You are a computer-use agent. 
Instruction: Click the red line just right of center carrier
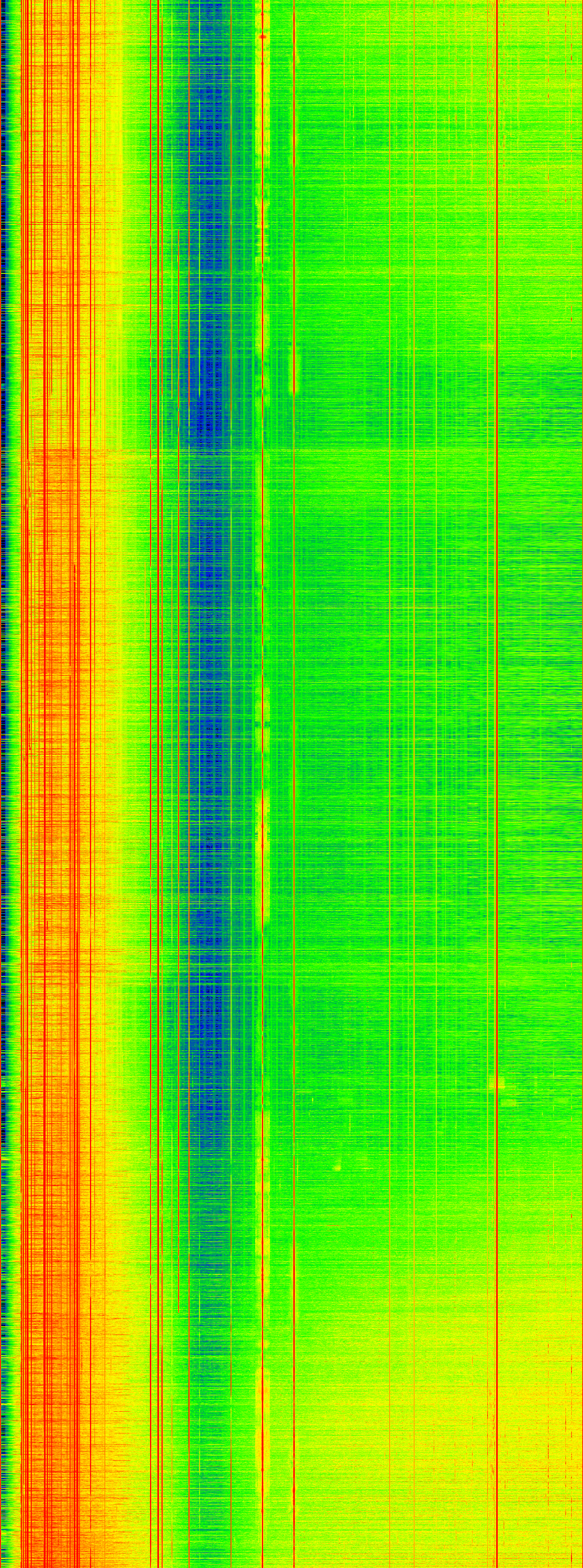click(x=294, y=791)
